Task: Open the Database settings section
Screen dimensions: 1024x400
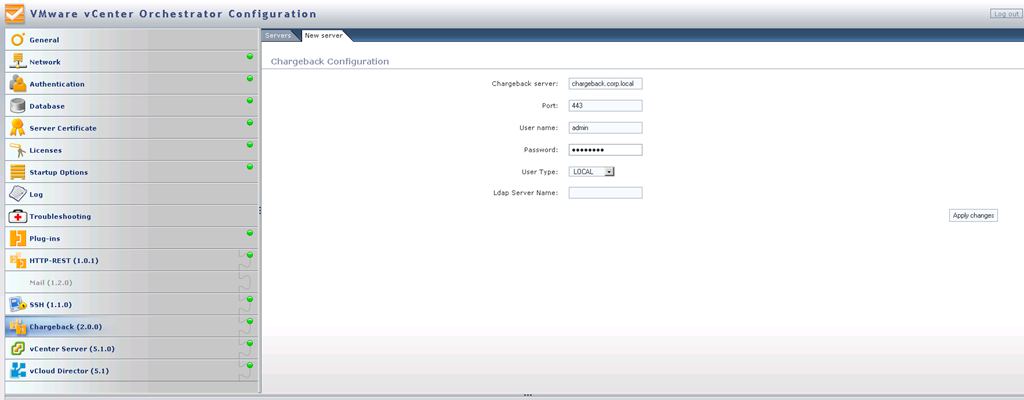Action: [131, 106]
